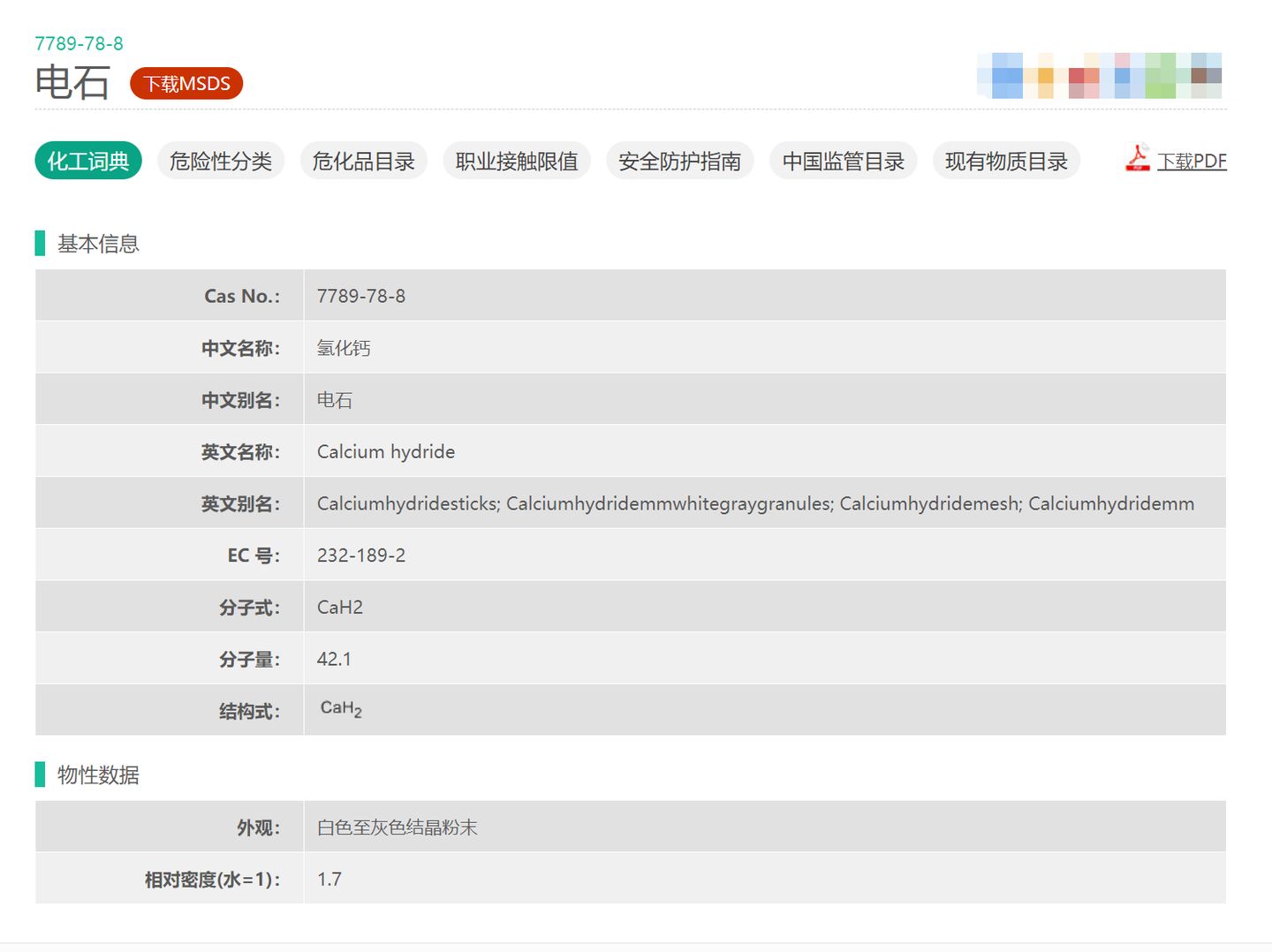Click the EC 号: row label
This screenshot has height=952, width=1272.
coord(254,555)
